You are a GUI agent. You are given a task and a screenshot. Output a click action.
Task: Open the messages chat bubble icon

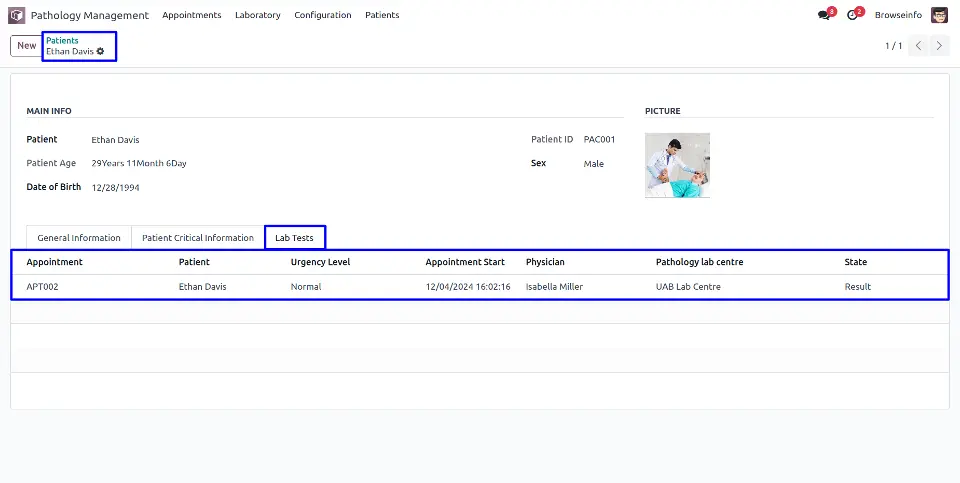823,15
